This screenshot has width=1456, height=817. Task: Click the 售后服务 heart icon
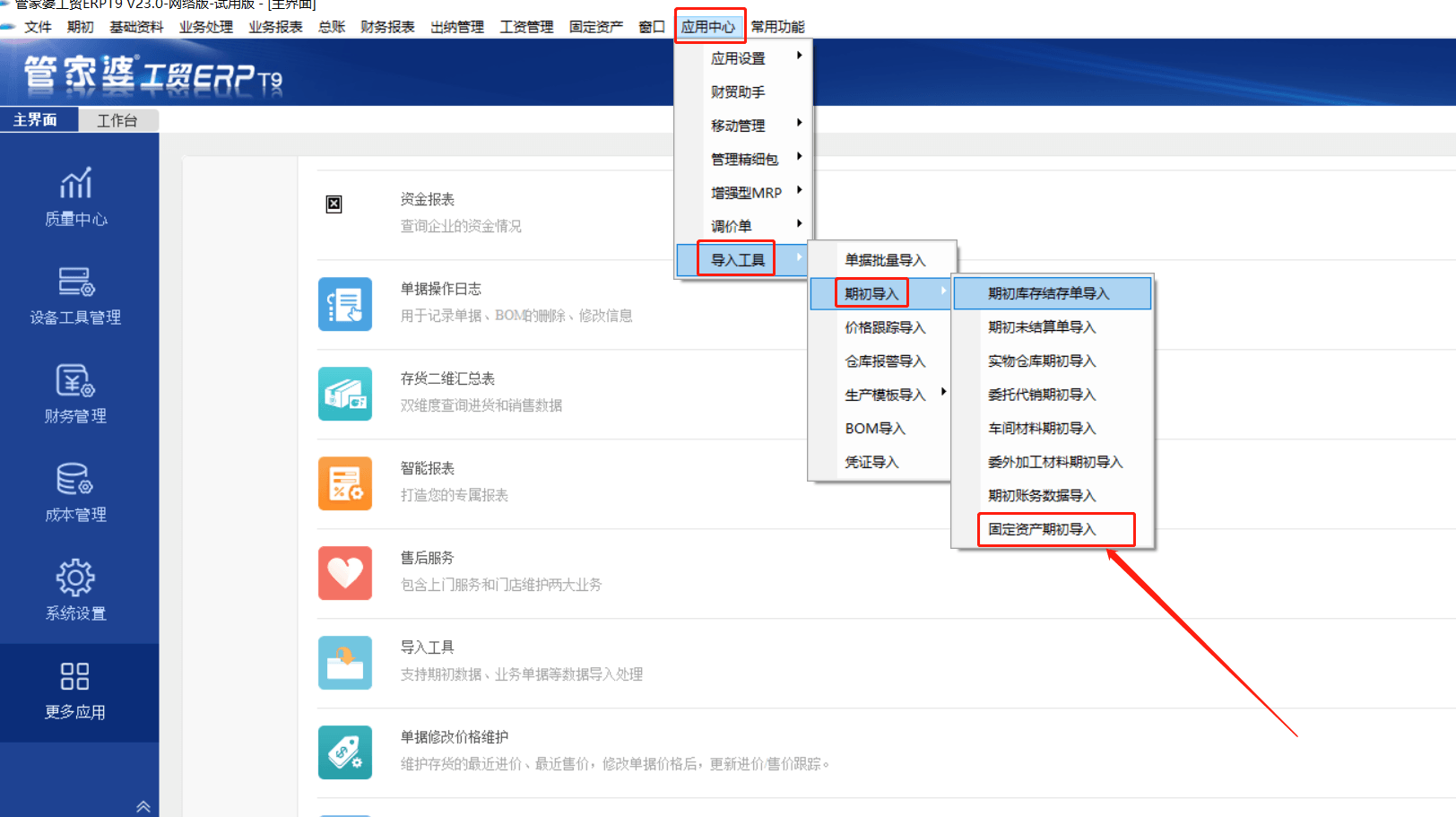pos(345,573)
